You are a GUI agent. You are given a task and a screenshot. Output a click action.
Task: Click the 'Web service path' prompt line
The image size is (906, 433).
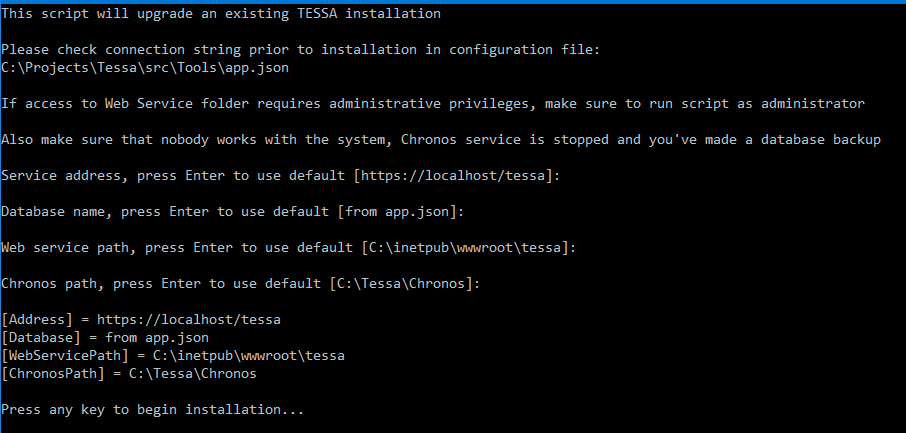click(289, 248)
